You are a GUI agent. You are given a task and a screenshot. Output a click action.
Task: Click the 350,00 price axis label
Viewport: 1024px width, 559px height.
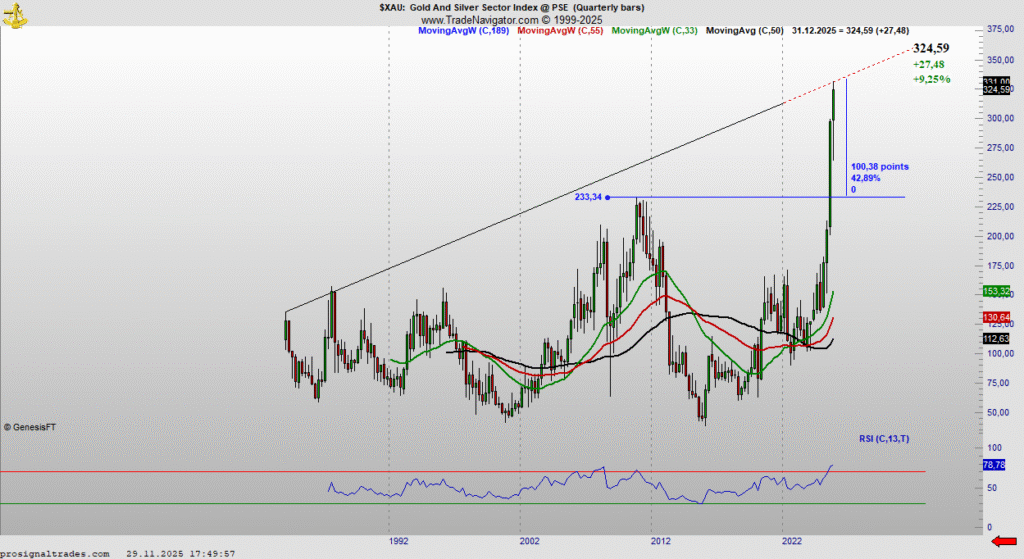coord(1000,59)
